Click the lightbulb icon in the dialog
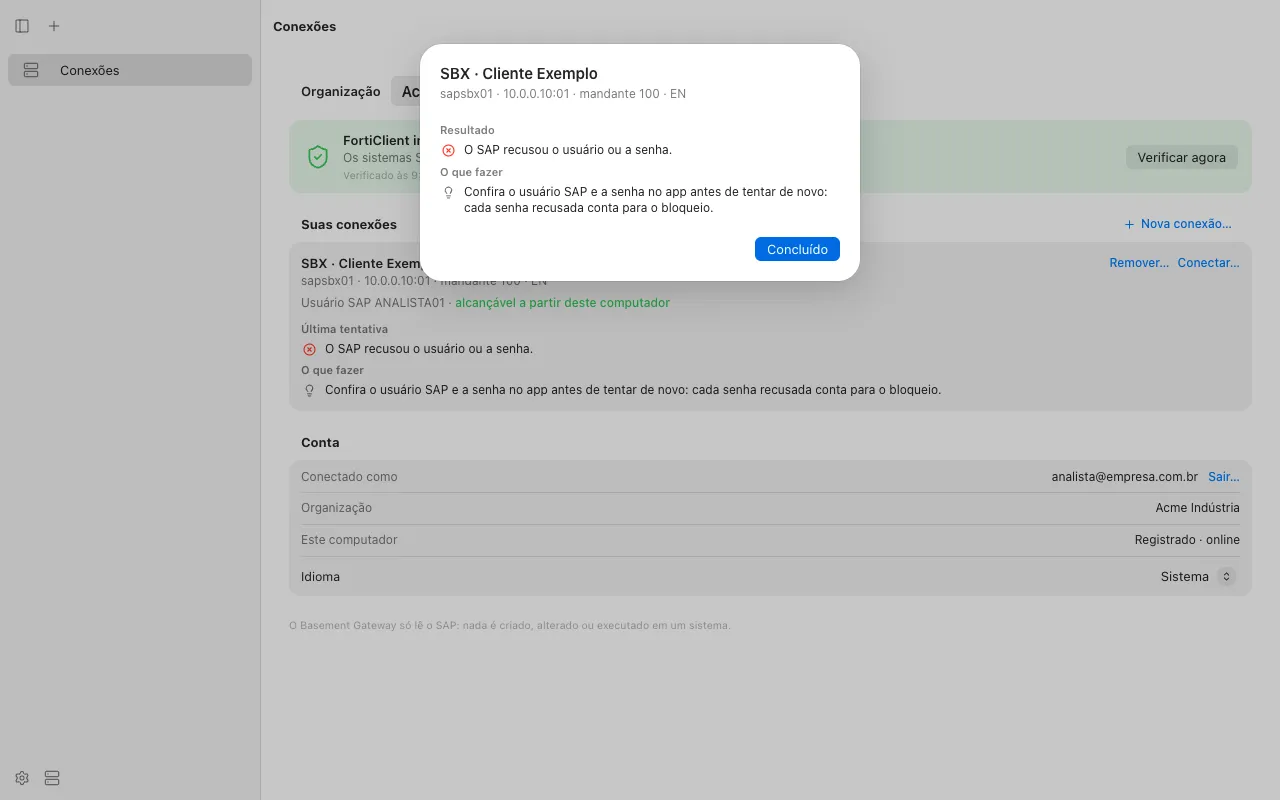Viewport: 1280px width, 800px height. (448, 192)
